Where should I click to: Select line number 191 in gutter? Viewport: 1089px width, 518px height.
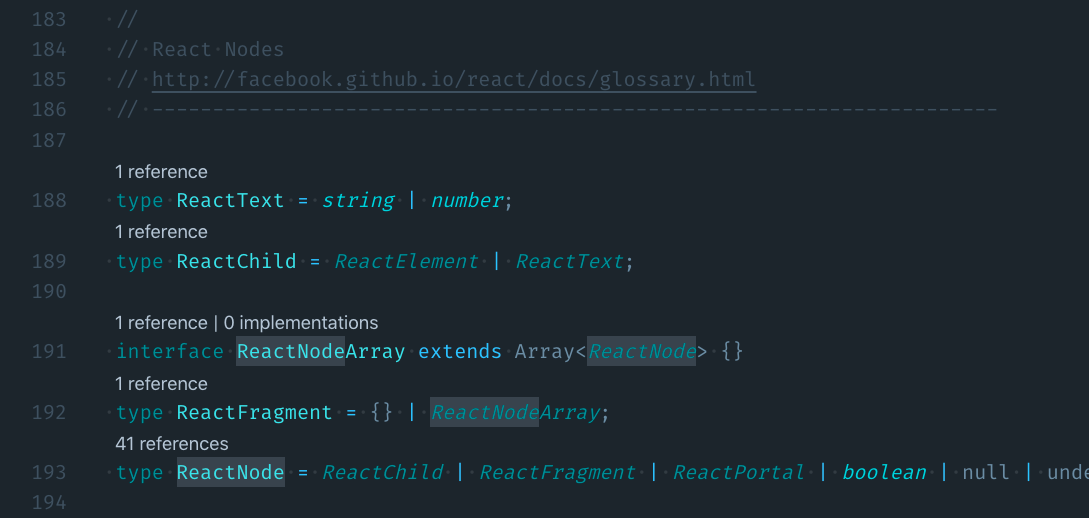point(49,351)
